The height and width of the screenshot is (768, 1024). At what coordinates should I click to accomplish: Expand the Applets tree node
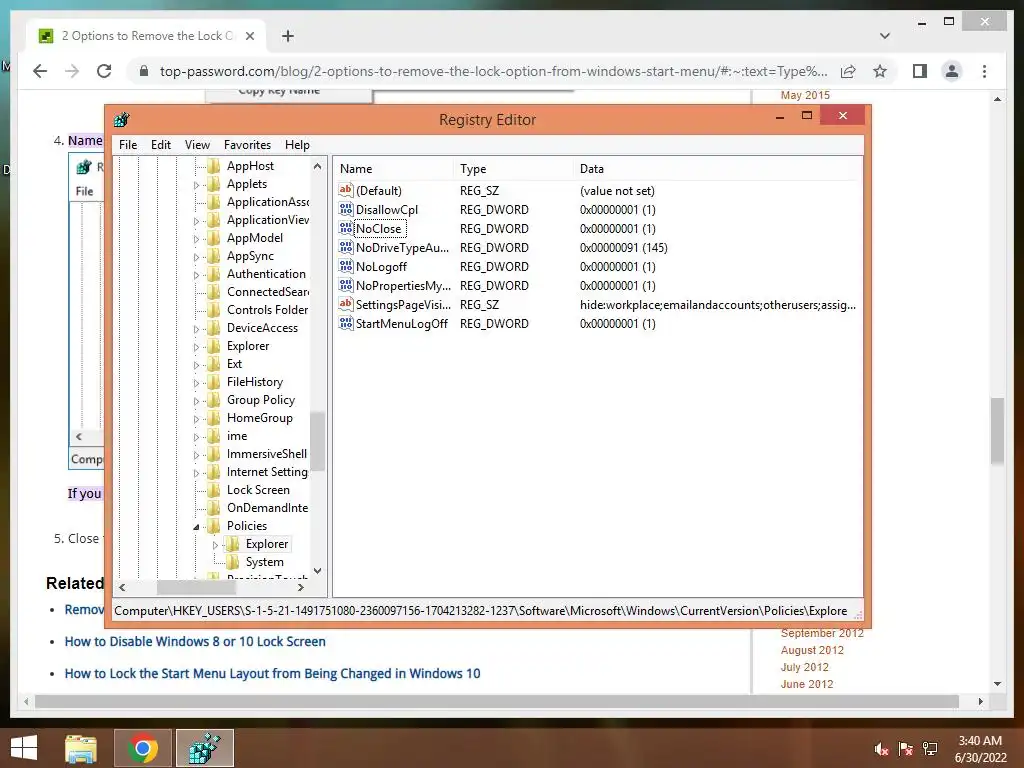(196, 185)
